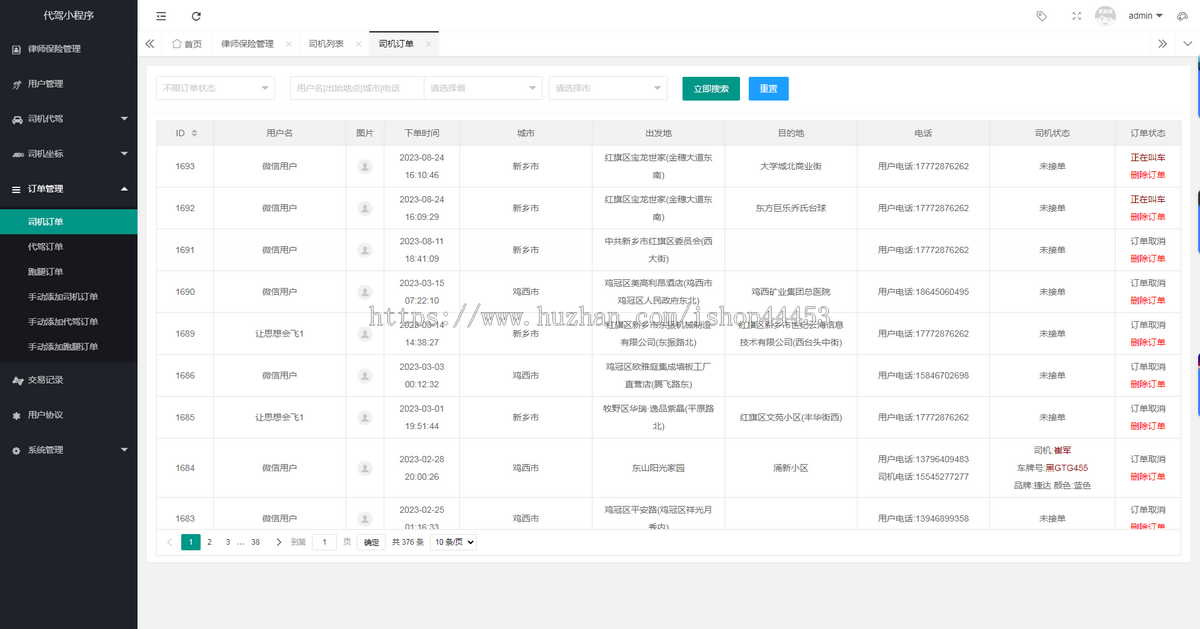The width and height of the screenshot is (1200, 629).
Task: Click the car icon next to 司机代驾
Action: [17, 119]
